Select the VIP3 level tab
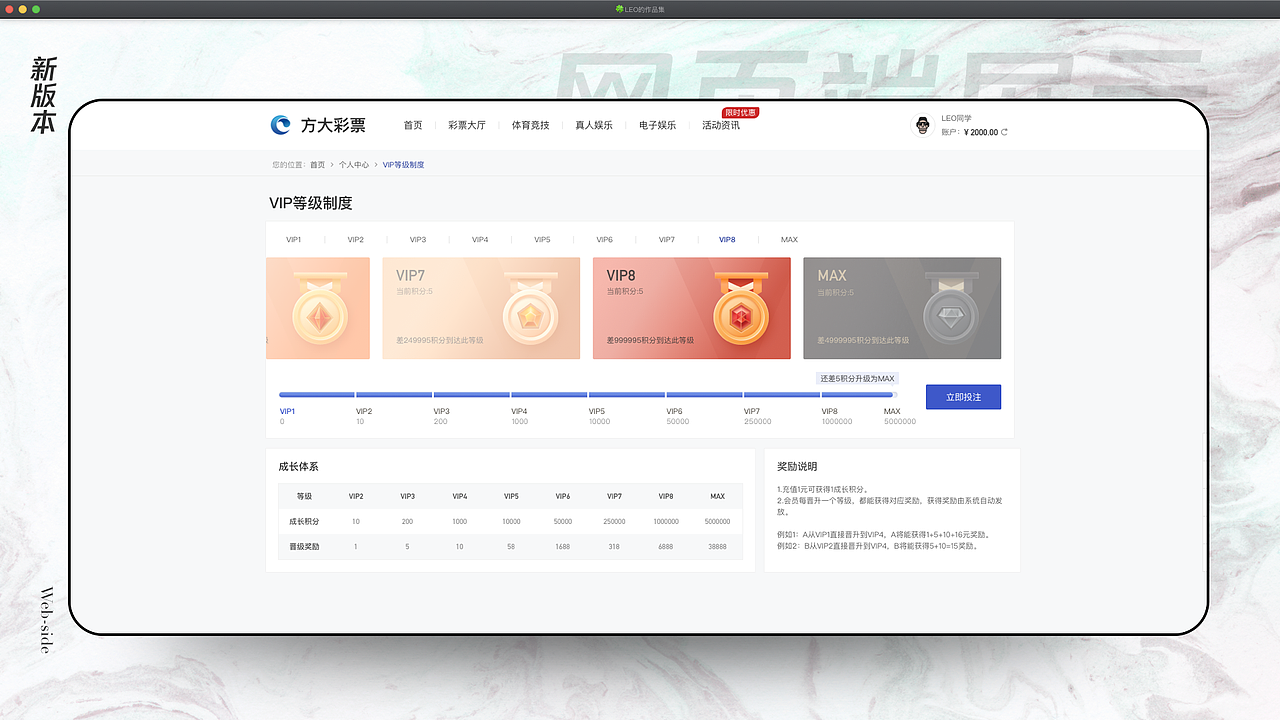The height and width of the screenshot is (720, 1280). [418, 240]
